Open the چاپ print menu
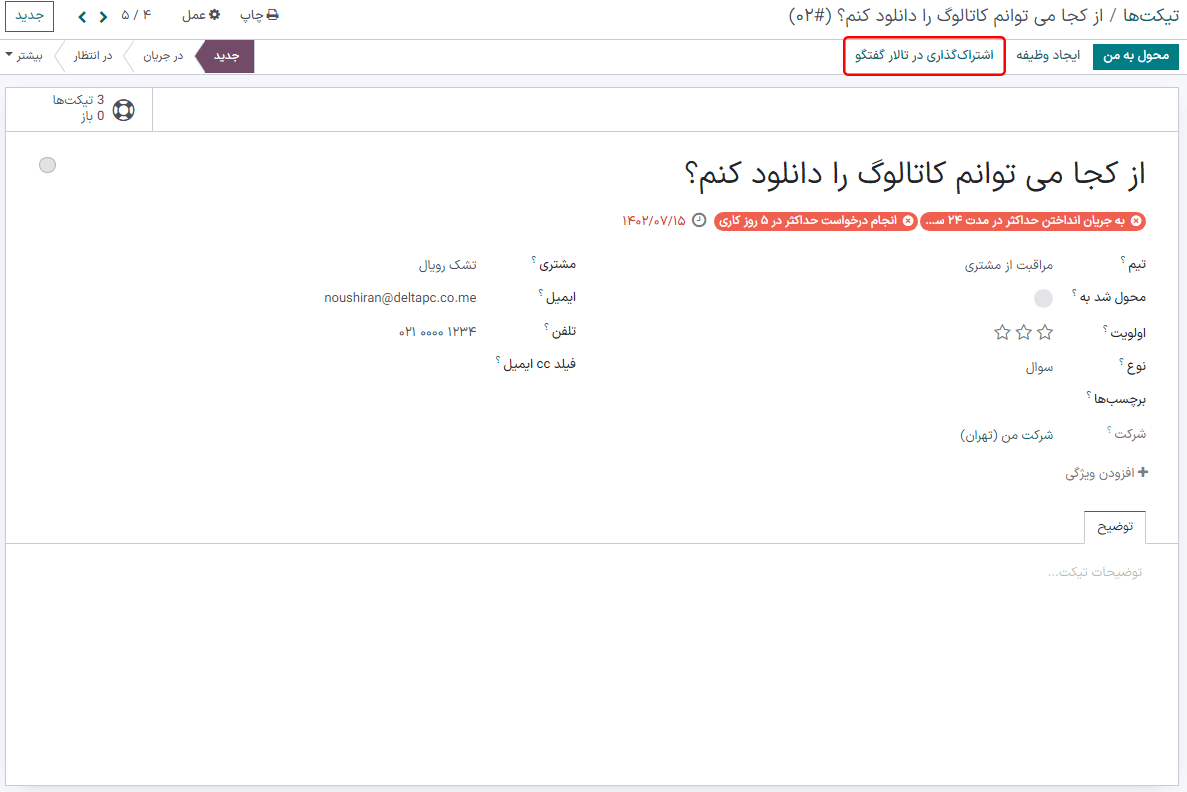The width and height of the screenshot is (1187, 792). point(259,16)
